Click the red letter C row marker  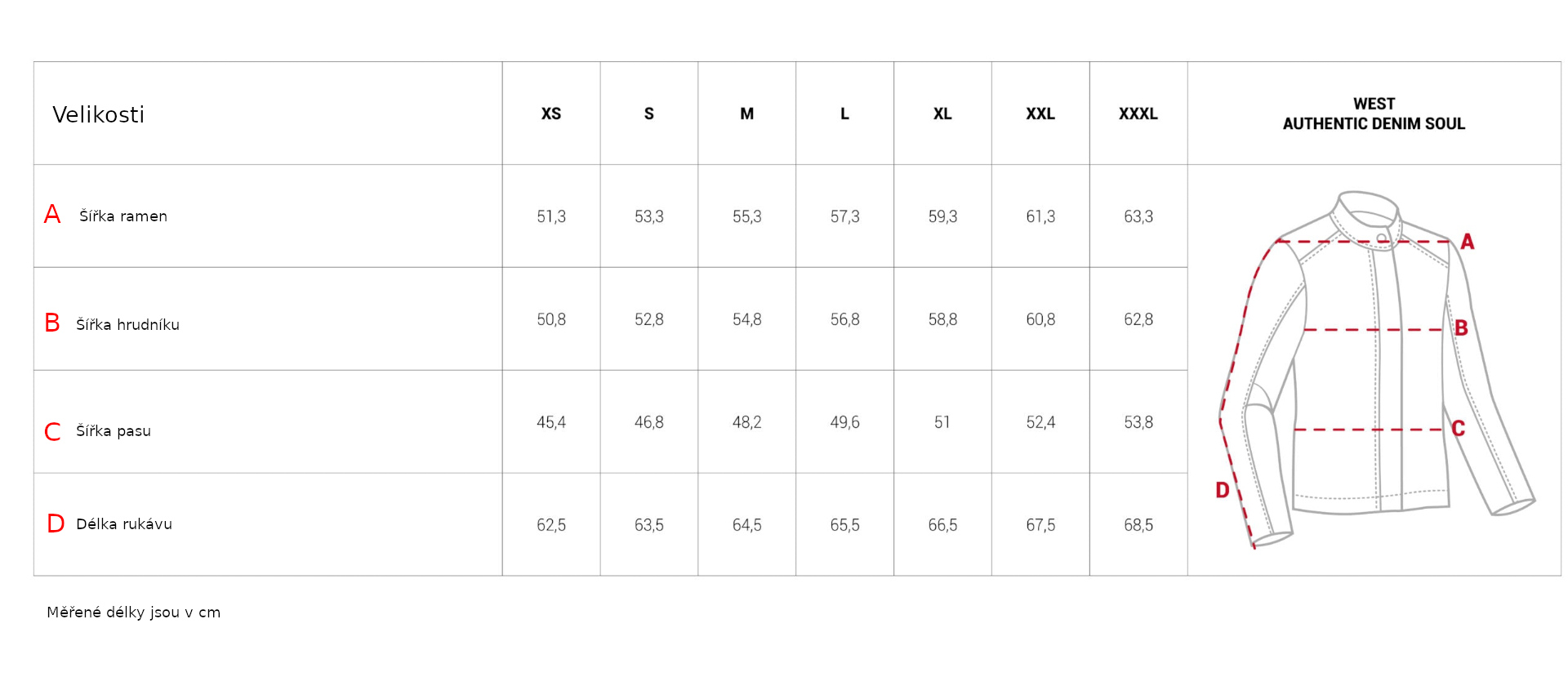[52, 431]
